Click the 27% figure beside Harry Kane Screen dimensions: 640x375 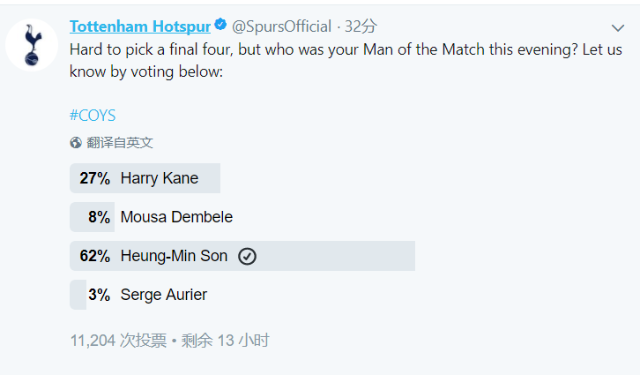click(95, 178)
